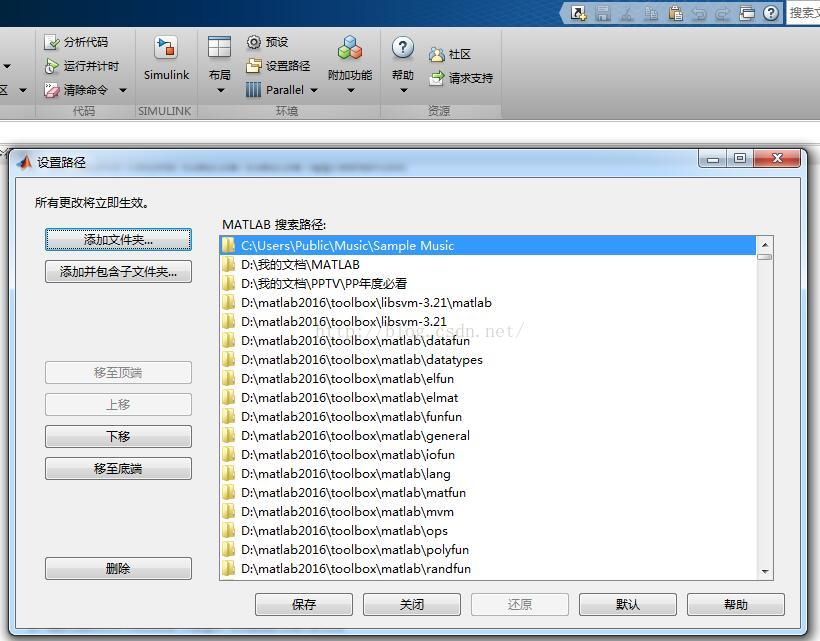This screenshot has width=820, height=641.
Task: Select the toolbox\matlab\iofun path
Action: 488,454
